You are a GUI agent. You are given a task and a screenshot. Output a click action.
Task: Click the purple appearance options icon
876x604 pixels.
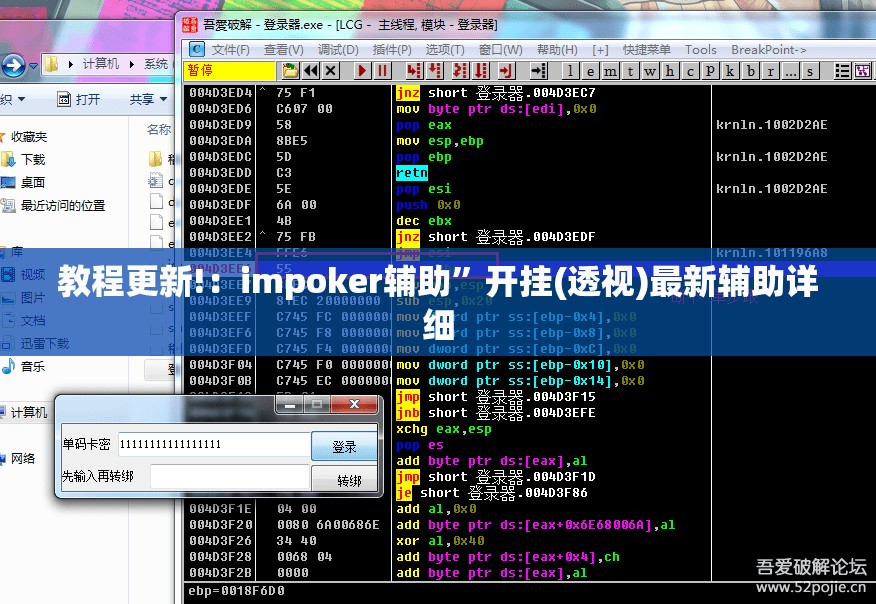click(863, 70)
